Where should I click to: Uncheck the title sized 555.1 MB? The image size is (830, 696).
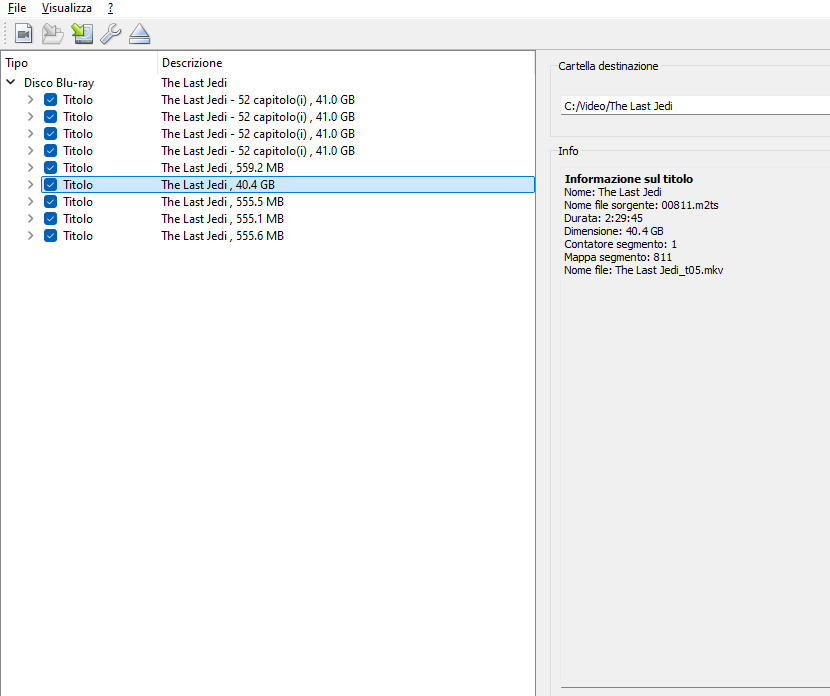50,219
